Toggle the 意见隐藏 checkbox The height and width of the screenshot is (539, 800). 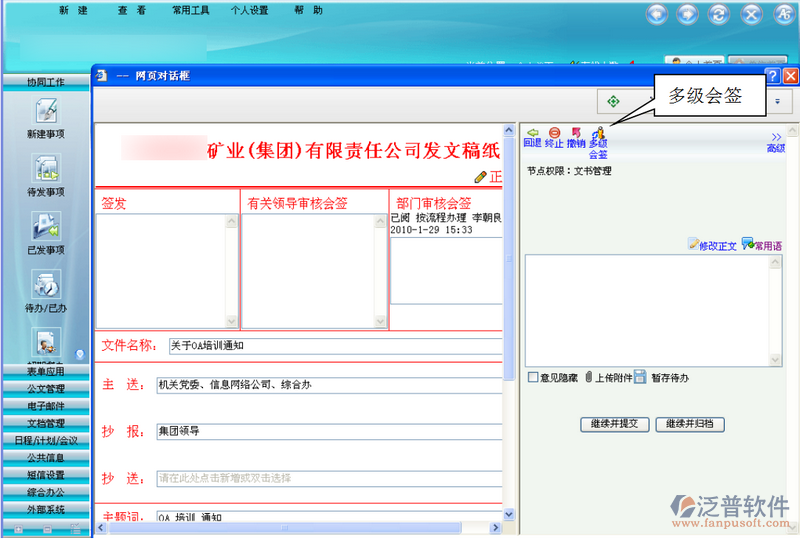(x=533, y=377)
